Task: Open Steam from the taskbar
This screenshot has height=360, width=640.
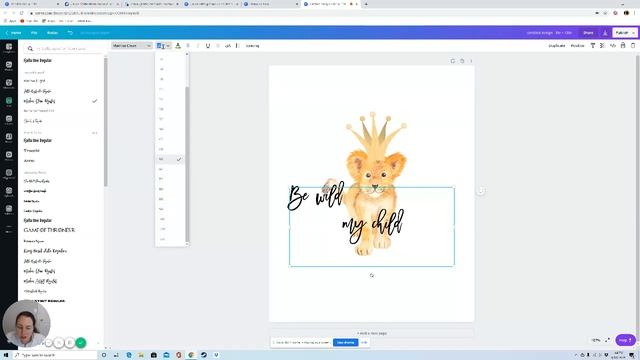Action: pos(204,355)
